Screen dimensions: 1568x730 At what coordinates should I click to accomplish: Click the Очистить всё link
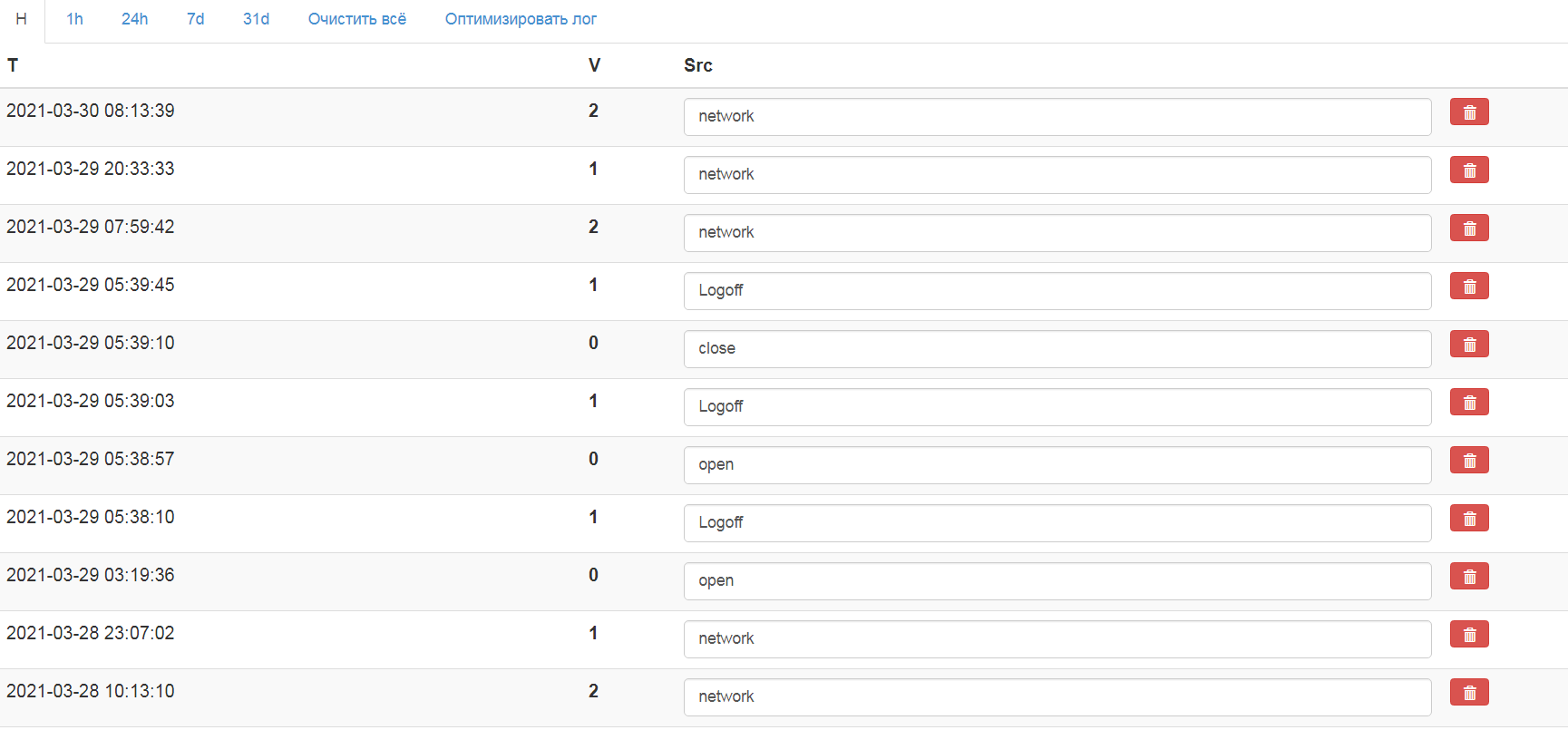tap(356, 19)
